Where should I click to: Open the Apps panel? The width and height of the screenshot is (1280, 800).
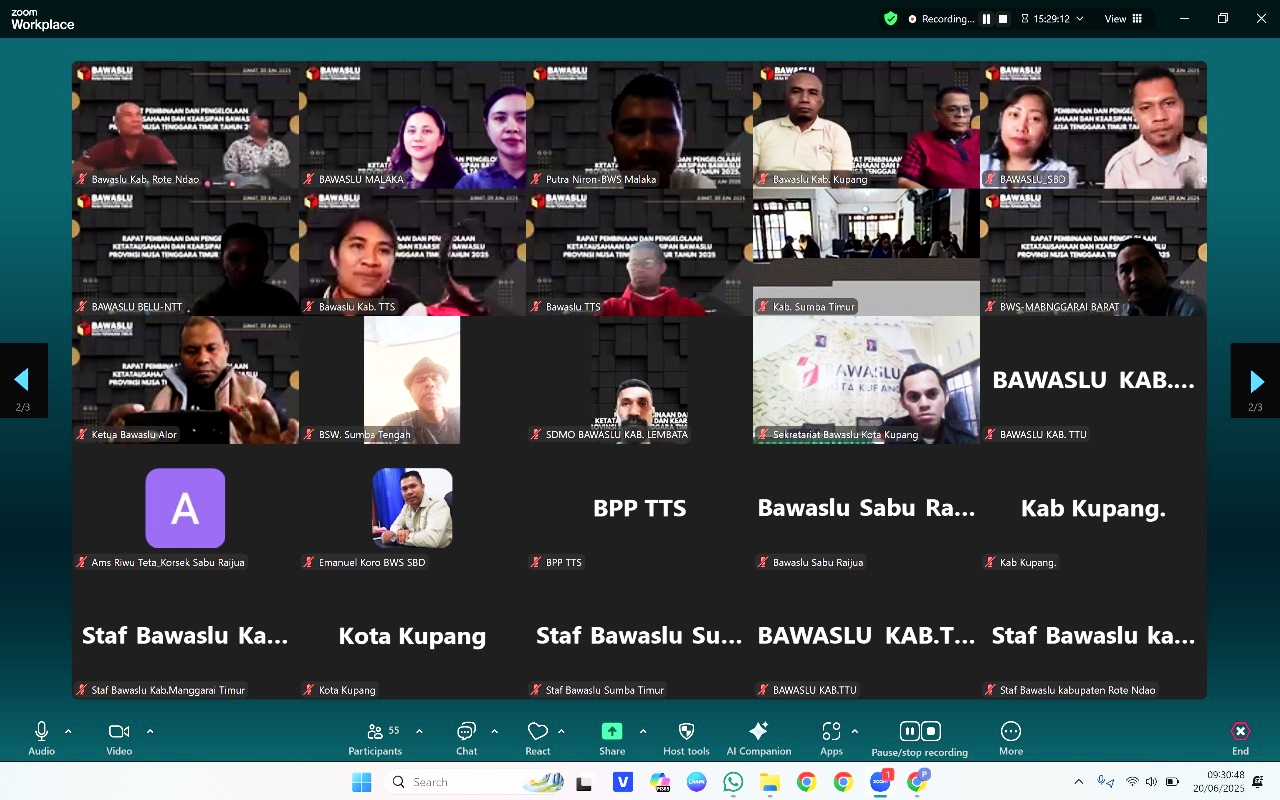coord(831,739)
